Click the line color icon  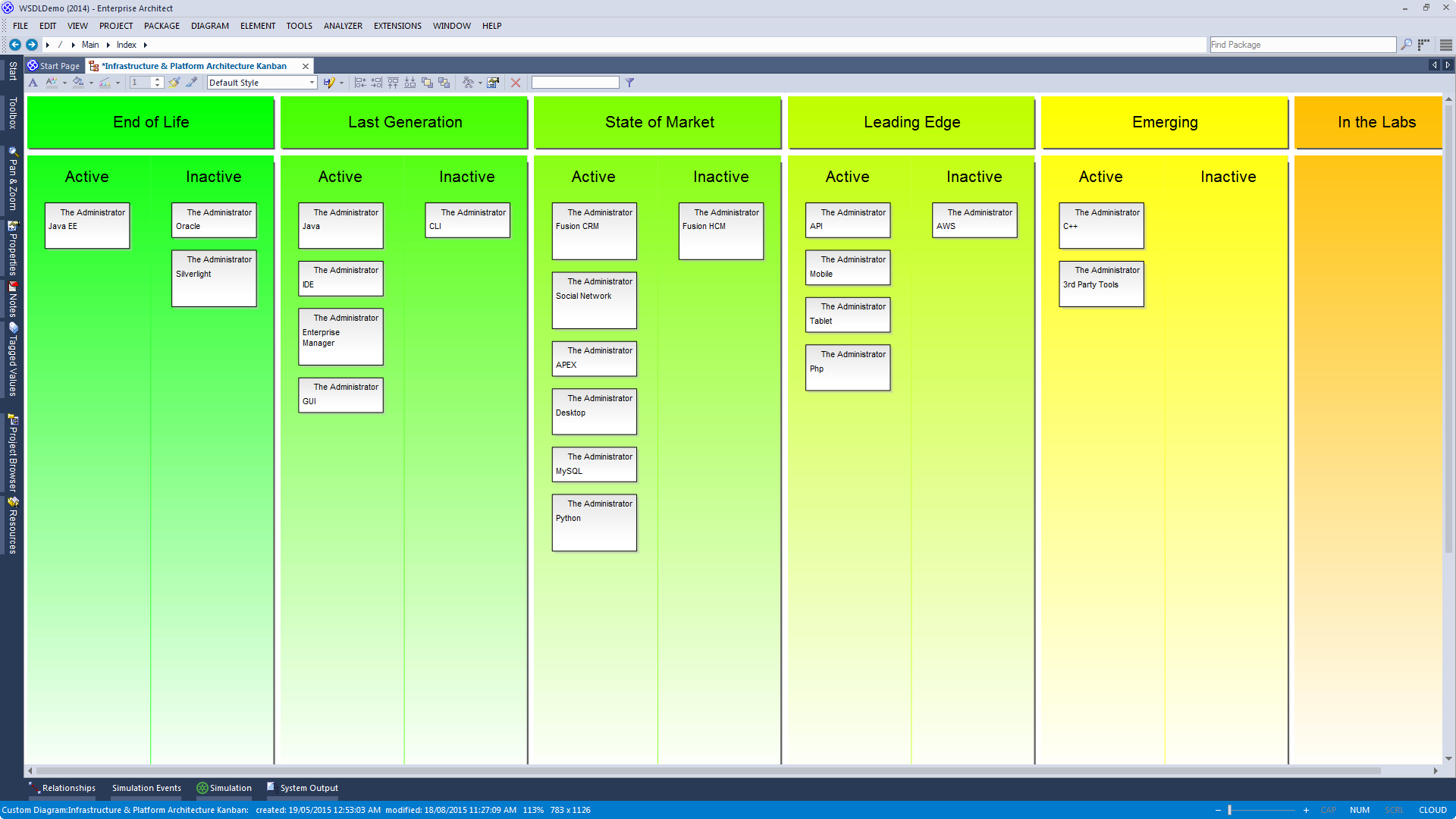(x=105, y=83)
